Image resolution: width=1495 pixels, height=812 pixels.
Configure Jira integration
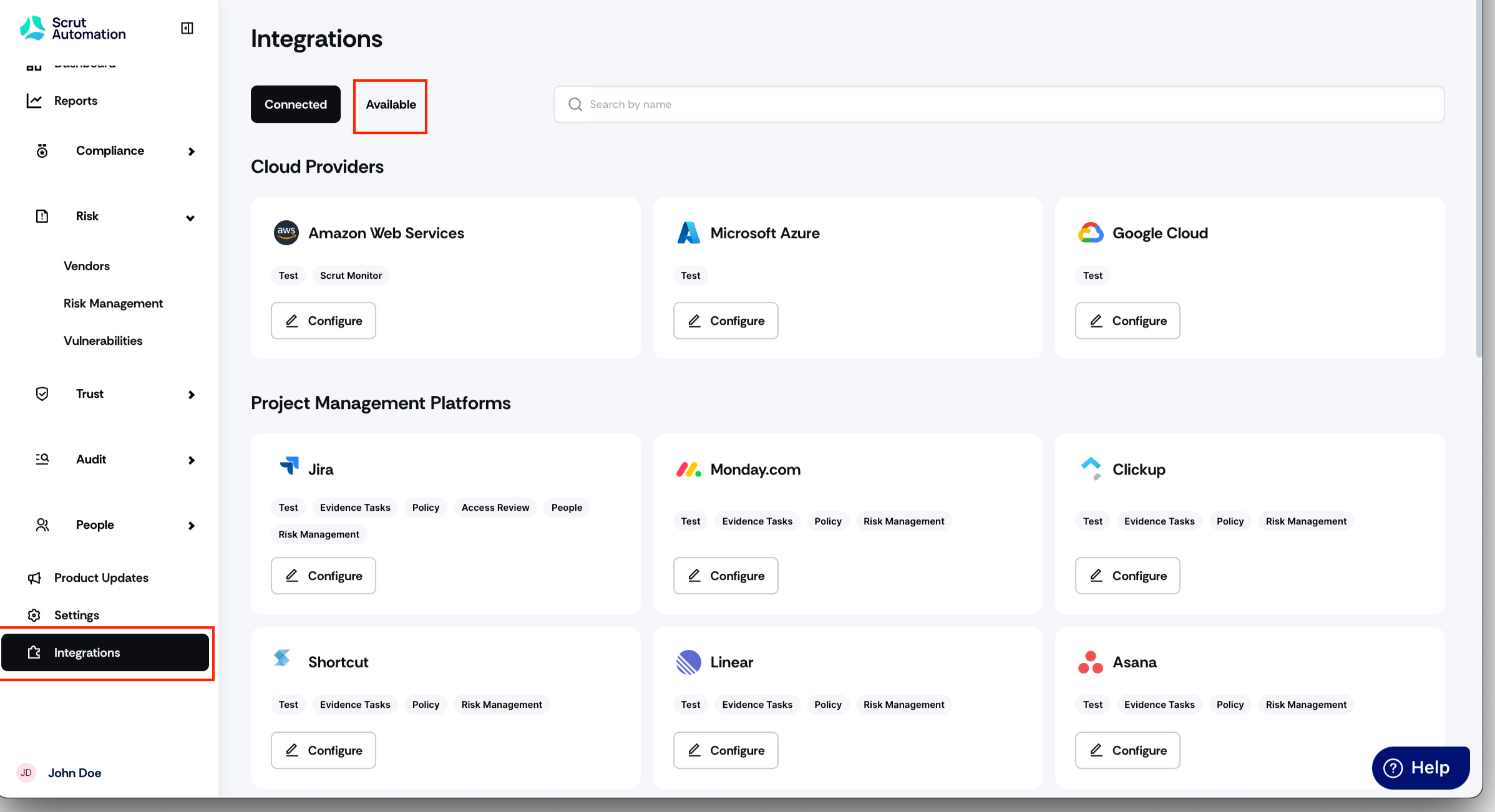tap(323, 576)
